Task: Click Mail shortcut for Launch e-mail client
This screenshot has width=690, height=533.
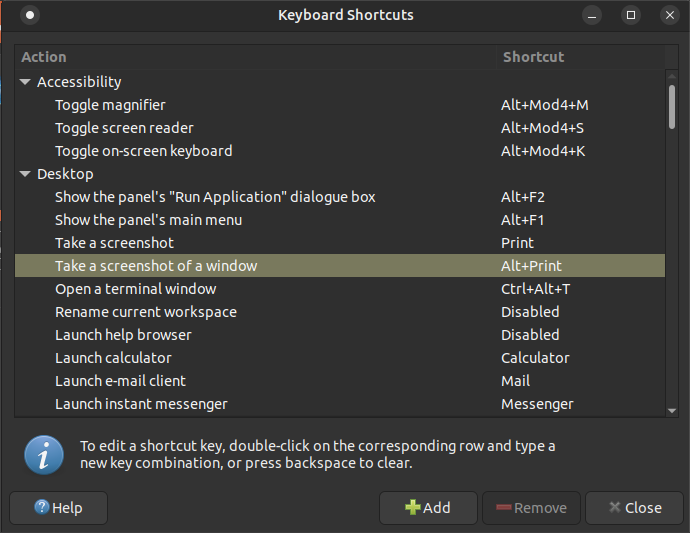Action: [516, 381]
